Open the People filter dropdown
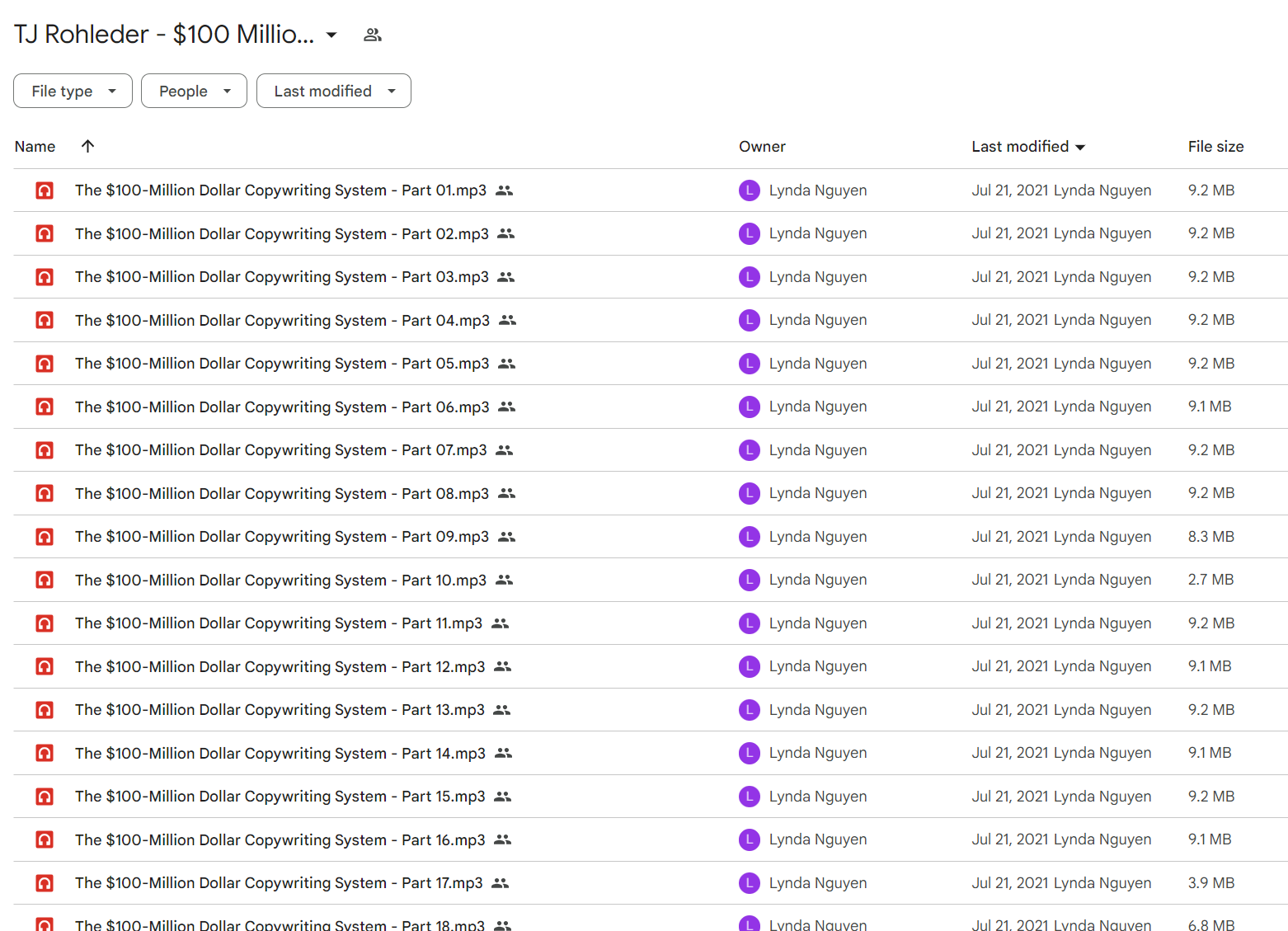1288x931 pixels. click(x=194, y=91)
